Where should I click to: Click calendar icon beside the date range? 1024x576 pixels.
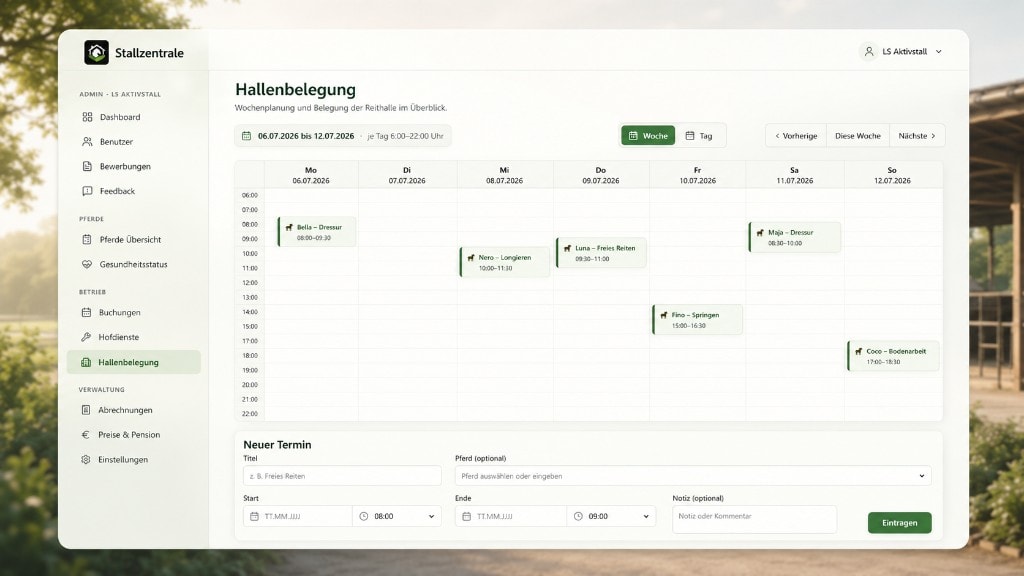coord(246,136)
